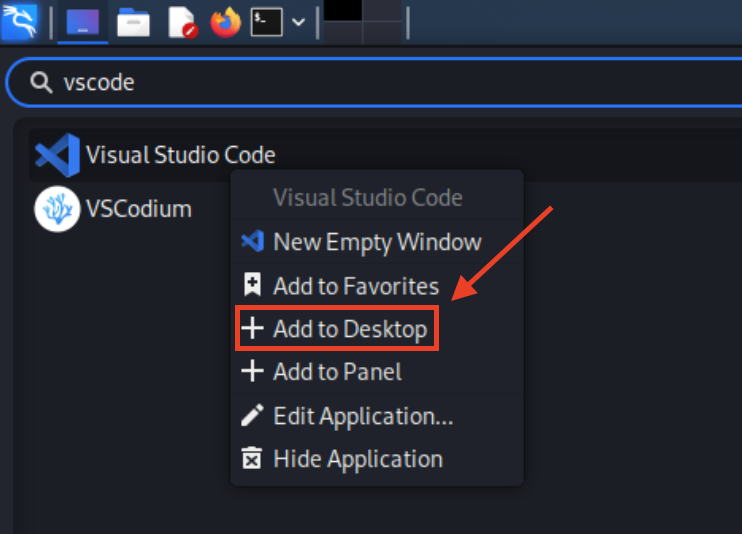The image size is (742, 534).
Task: Select Visual Studio Code search result
Action: (x=386, y=155)
